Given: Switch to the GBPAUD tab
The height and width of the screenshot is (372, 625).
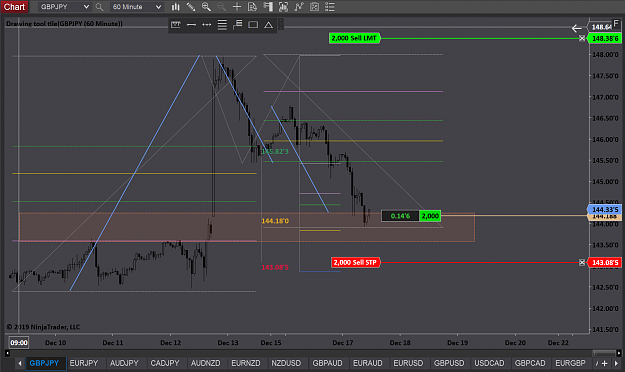Looking at the screenshot, I should (x=327, y=363).
